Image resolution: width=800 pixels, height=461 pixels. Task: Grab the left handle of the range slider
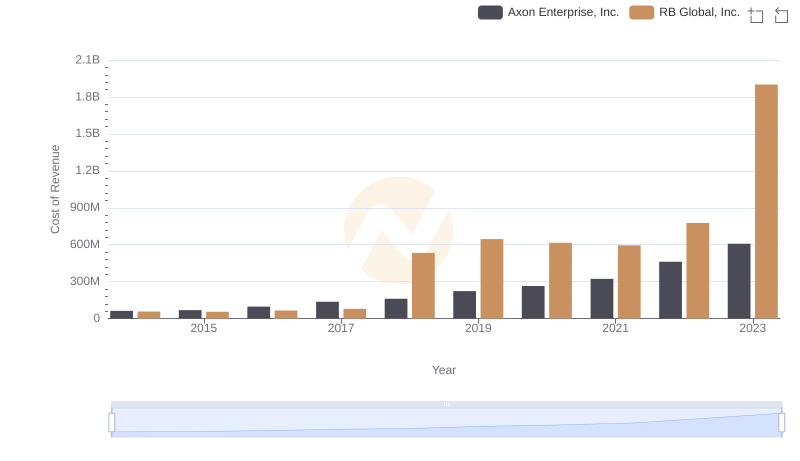(112, 423)
